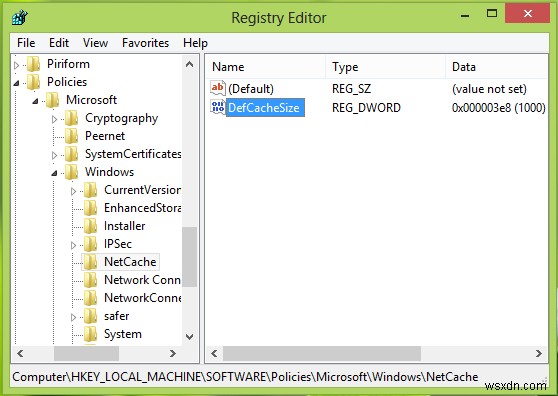The height and width of the screenshot is (396, 558).
Task: Open the View menu
Action: [x=95, y=43]
